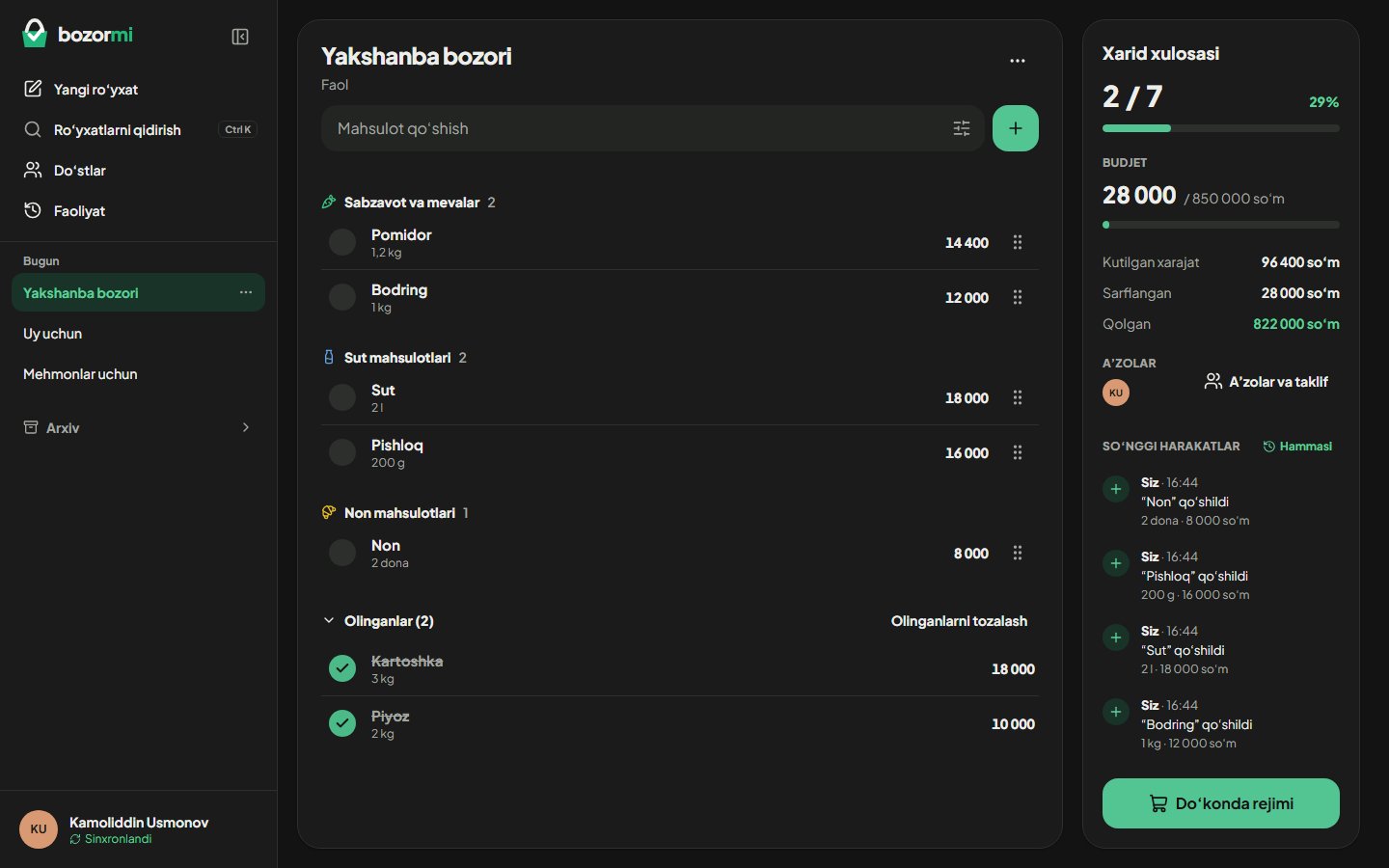1389x868 pixels.
Task: Collapse the Olinganlar (2) section
Action: [x=378, y=621]
